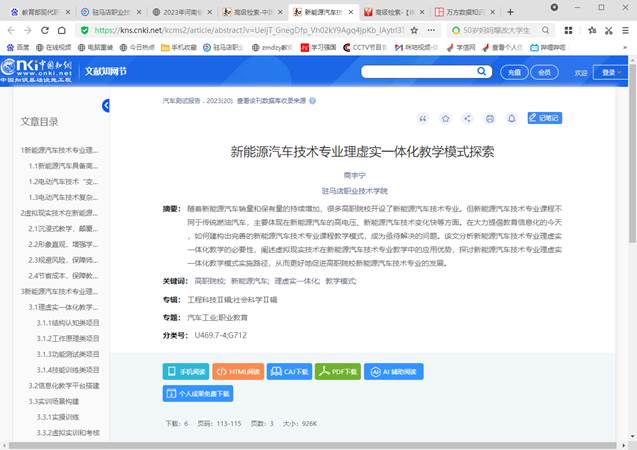637x450 pixels.
Task: Switch to the first tab with paw icon
Action: [39, 12]
